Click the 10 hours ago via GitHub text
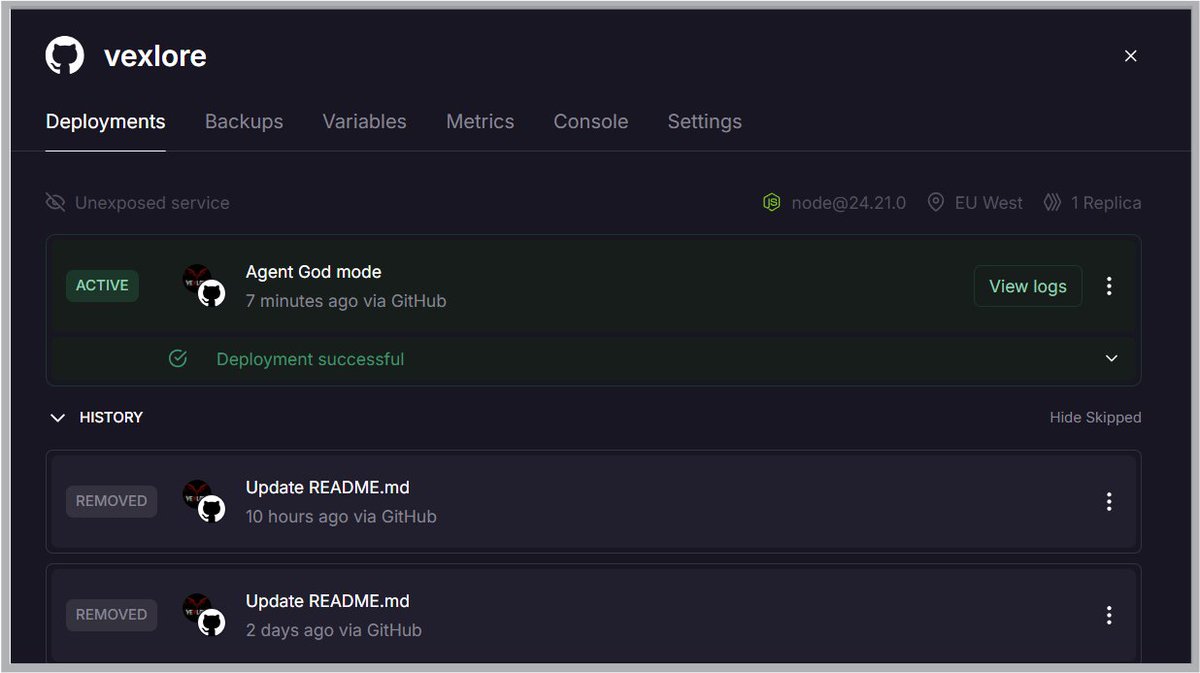 click(341, 517)
